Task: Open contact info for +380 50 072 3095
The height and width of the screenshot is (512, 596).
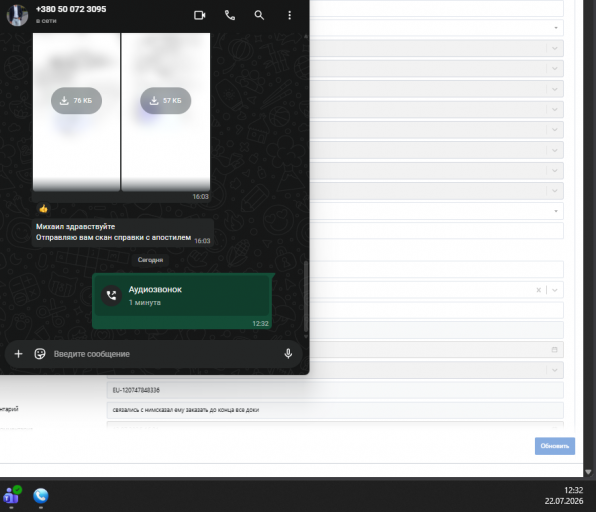Action: [x=71, y=9]
